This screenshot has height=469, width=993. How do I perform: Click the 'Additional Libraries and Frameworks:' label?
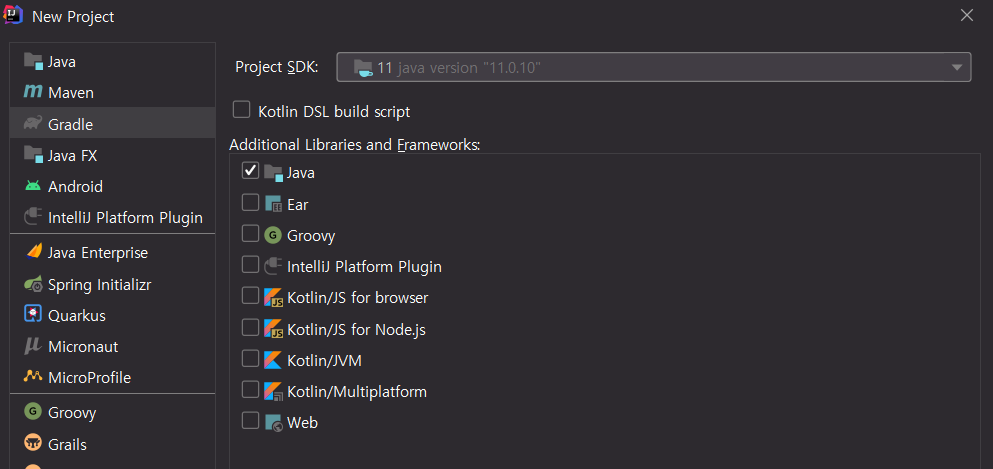(355, 145)
